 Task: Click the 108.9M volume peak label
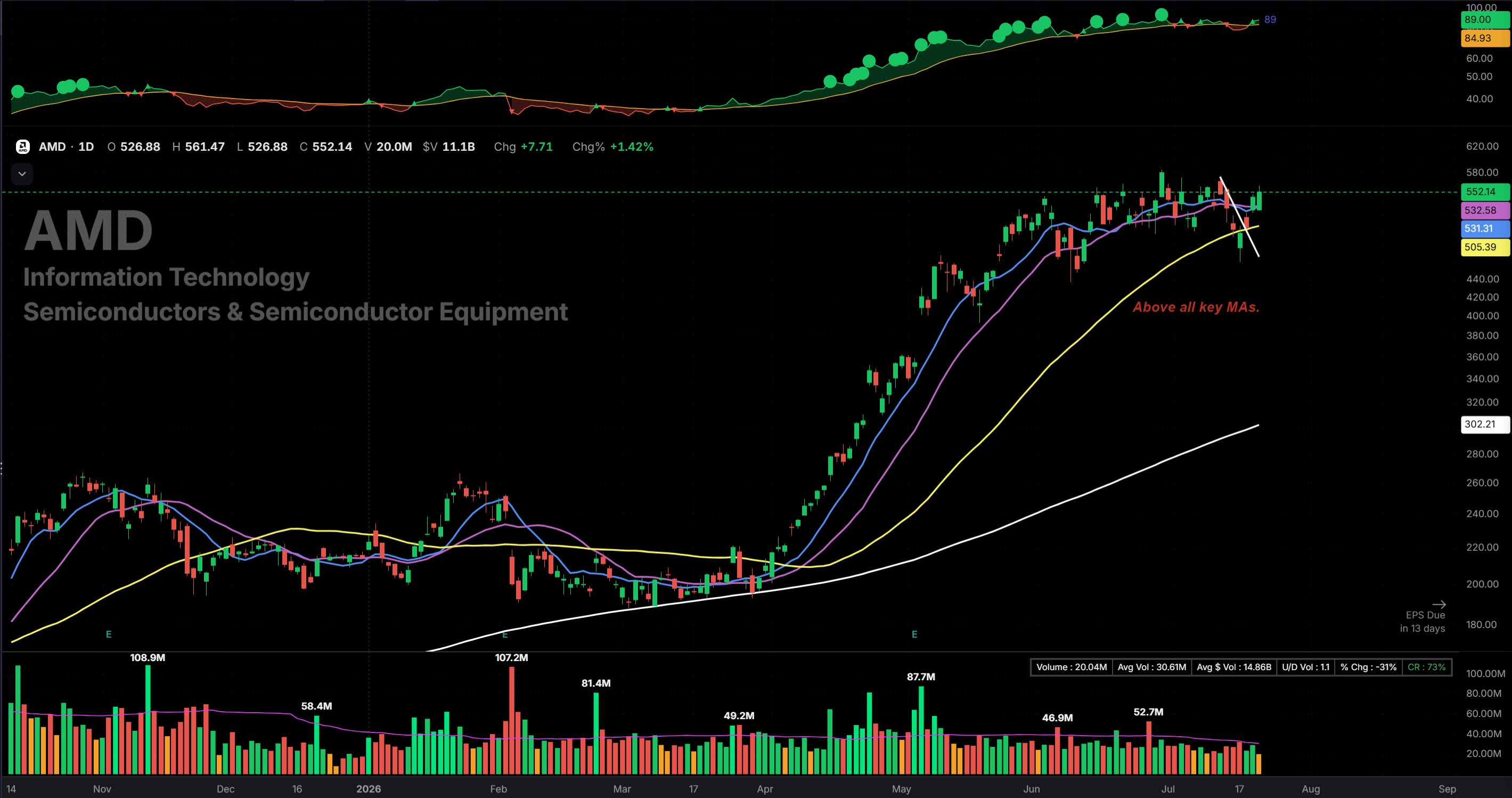(148, 658)
